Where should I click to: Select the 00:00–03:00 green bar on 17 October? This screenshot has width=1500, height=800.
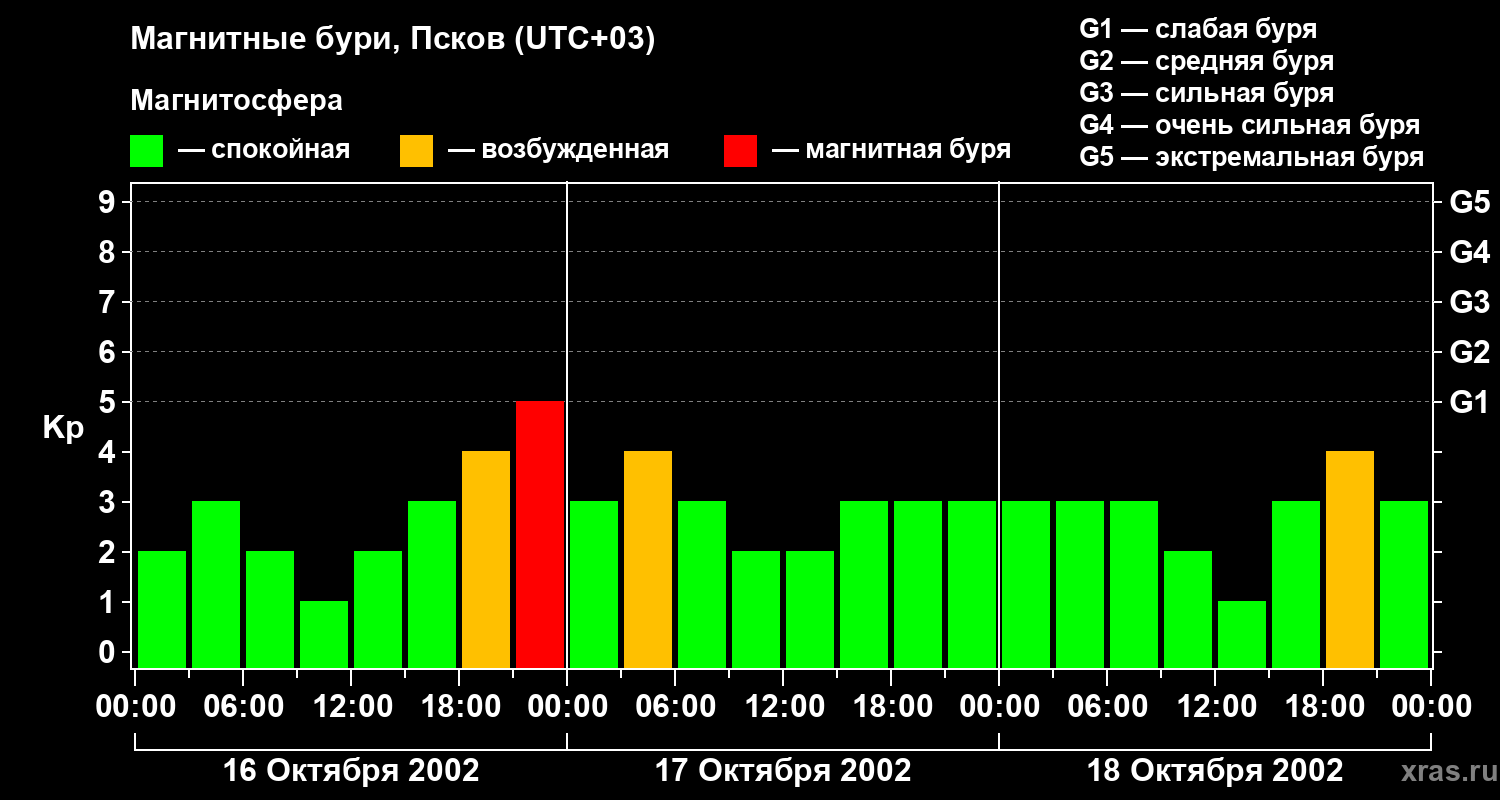(x=594, y=585)
